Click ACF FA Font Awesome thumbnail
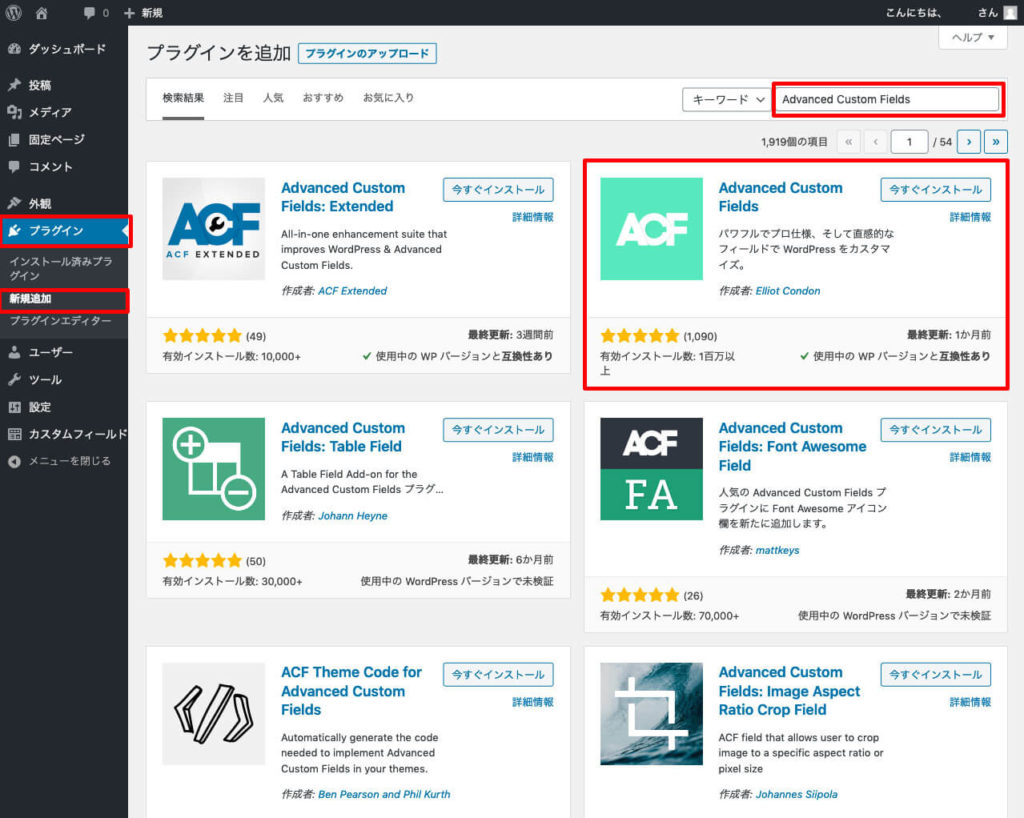 click(652, 469)
